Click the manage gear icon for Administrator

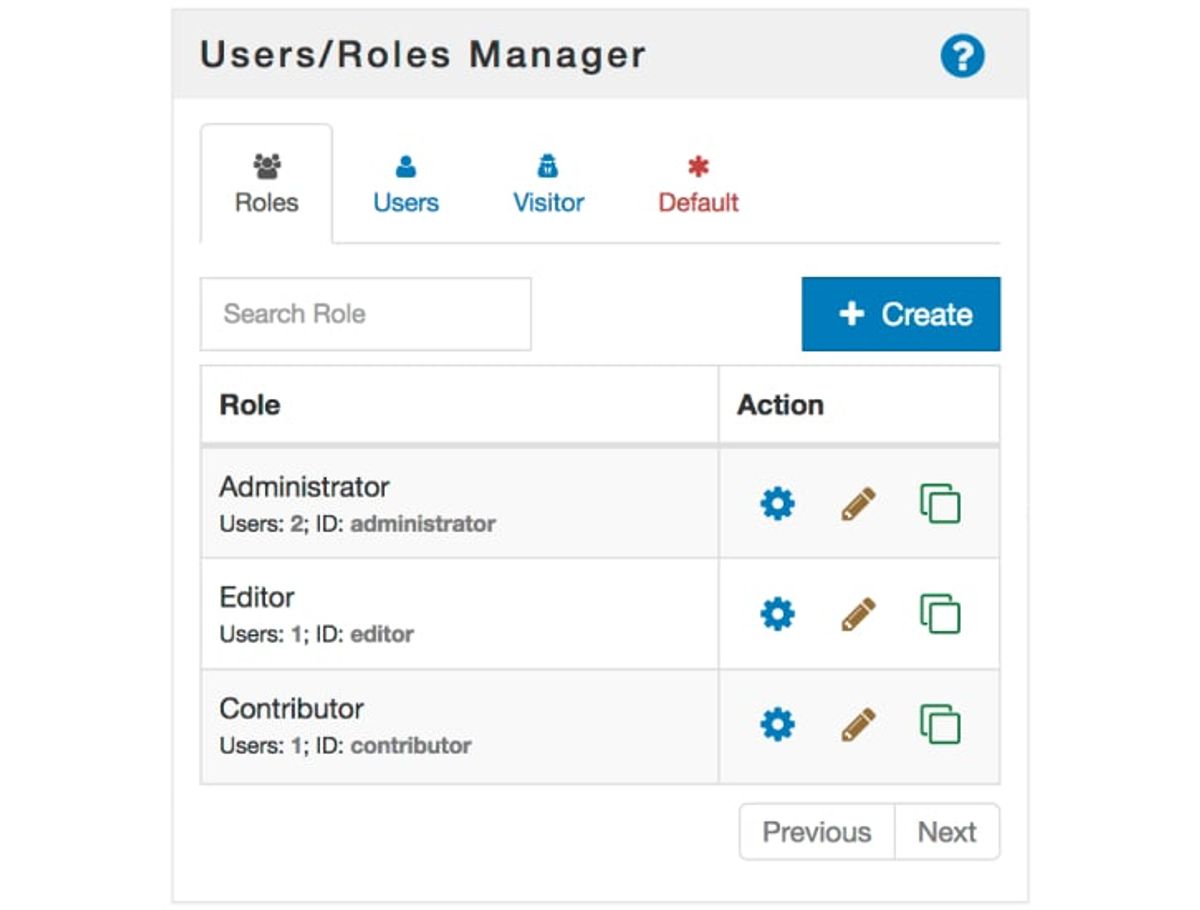click(777, 503)
